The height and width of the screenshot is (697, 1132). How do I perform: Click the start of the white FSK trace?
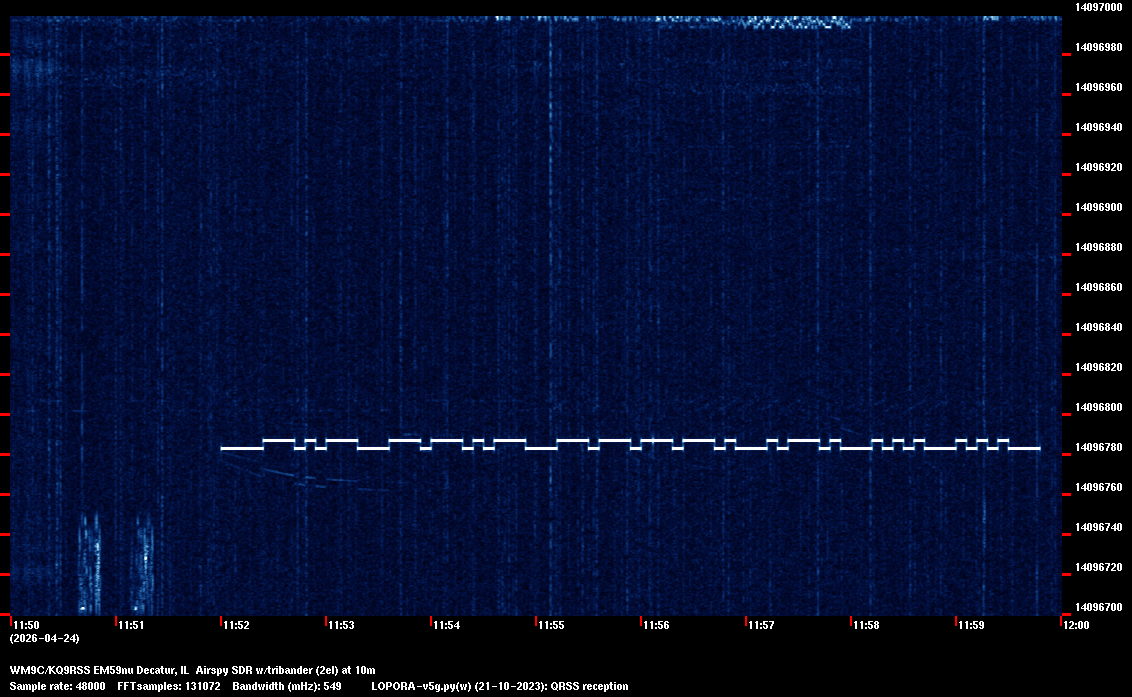[x=224, y=448]
